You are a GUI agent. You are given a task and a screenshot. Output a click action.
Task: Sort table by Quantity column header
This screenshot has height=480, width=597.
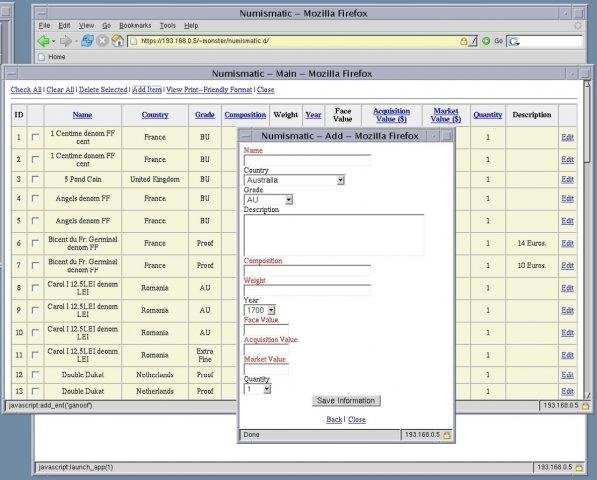[488, 115]
